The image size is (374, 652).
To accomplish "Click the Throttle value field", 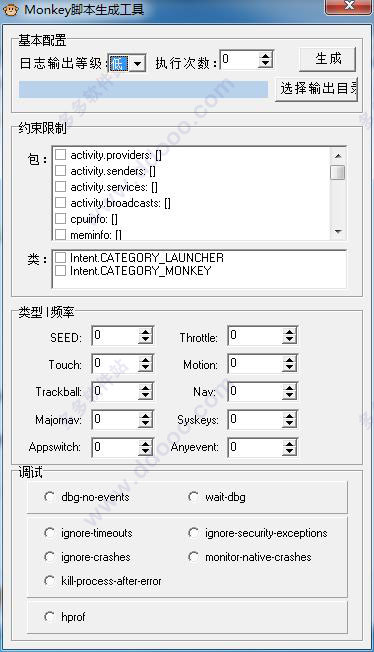I will click(x=255, y=336).
